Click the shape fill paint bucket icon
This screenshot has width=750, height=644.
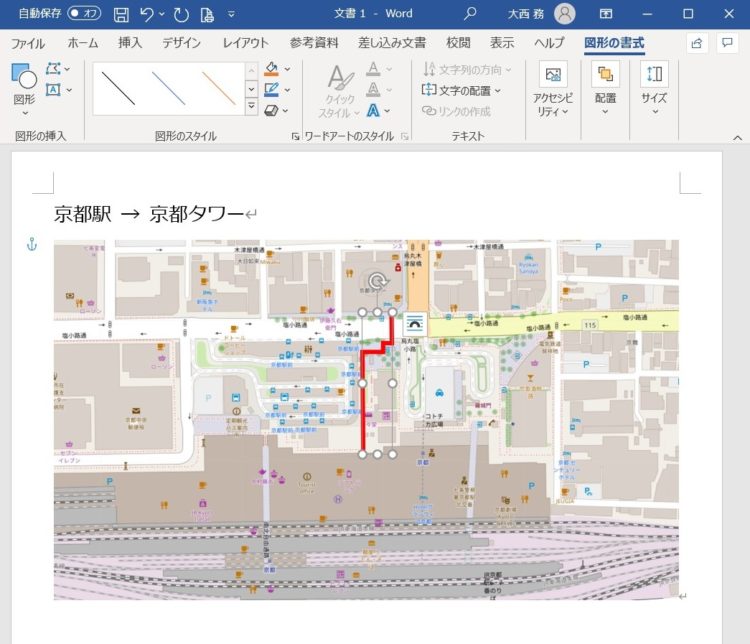pyautogui.click(x=271, y=69)
